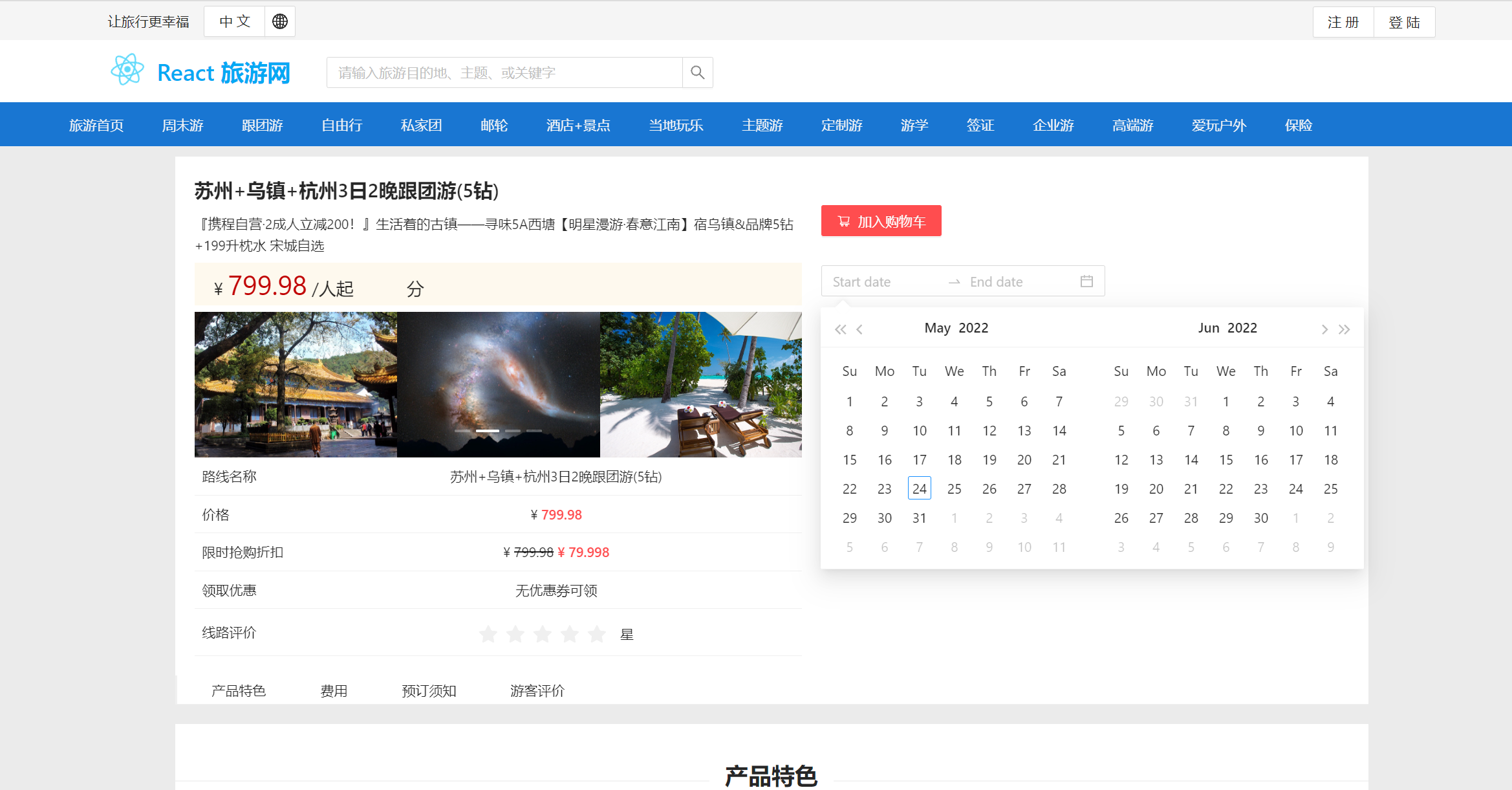Click the React atom logo
The image size is (1512, 790).
point(127,70)
